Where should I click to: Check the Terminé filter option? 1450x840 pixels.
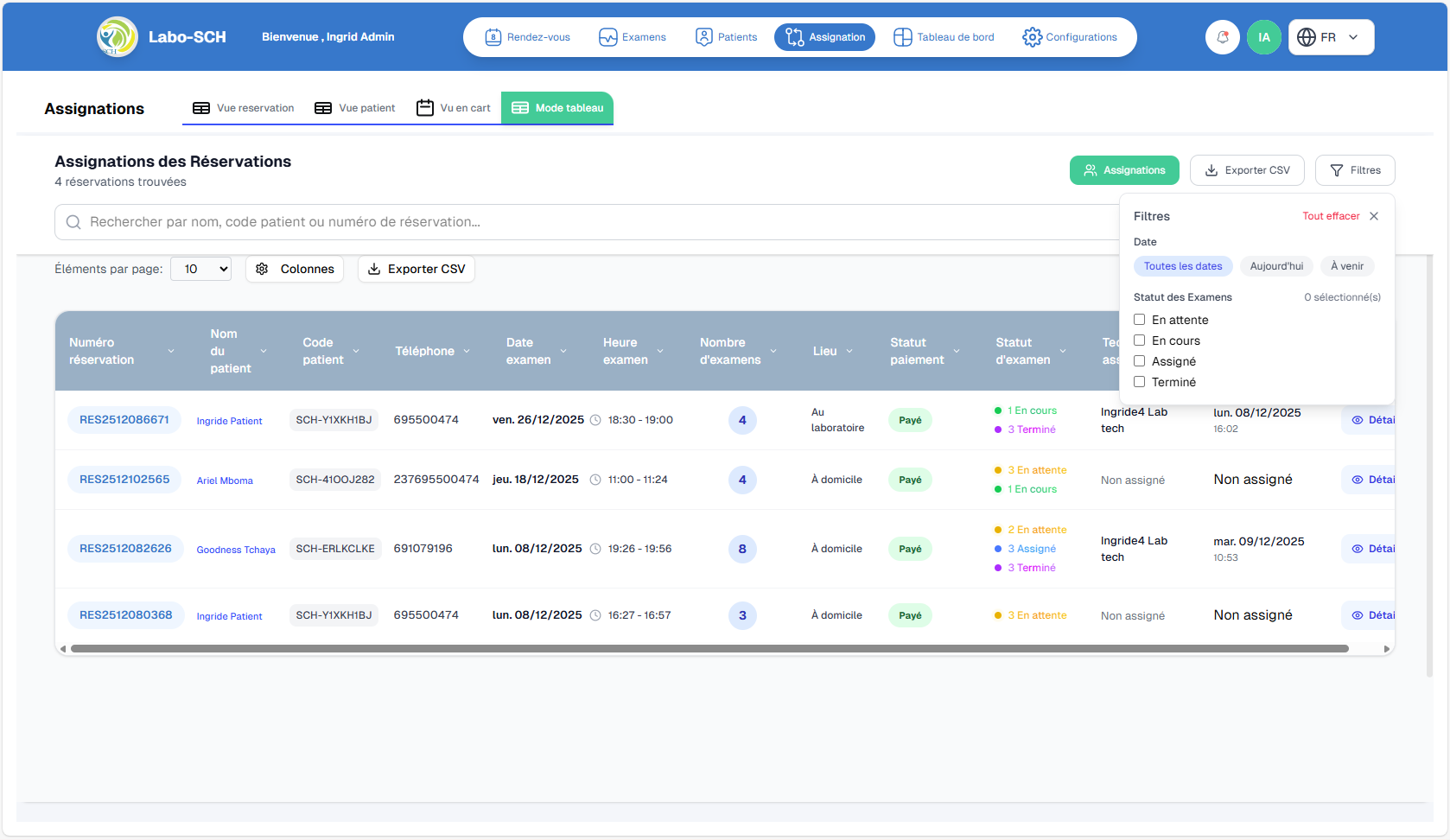pos(1139,381)
